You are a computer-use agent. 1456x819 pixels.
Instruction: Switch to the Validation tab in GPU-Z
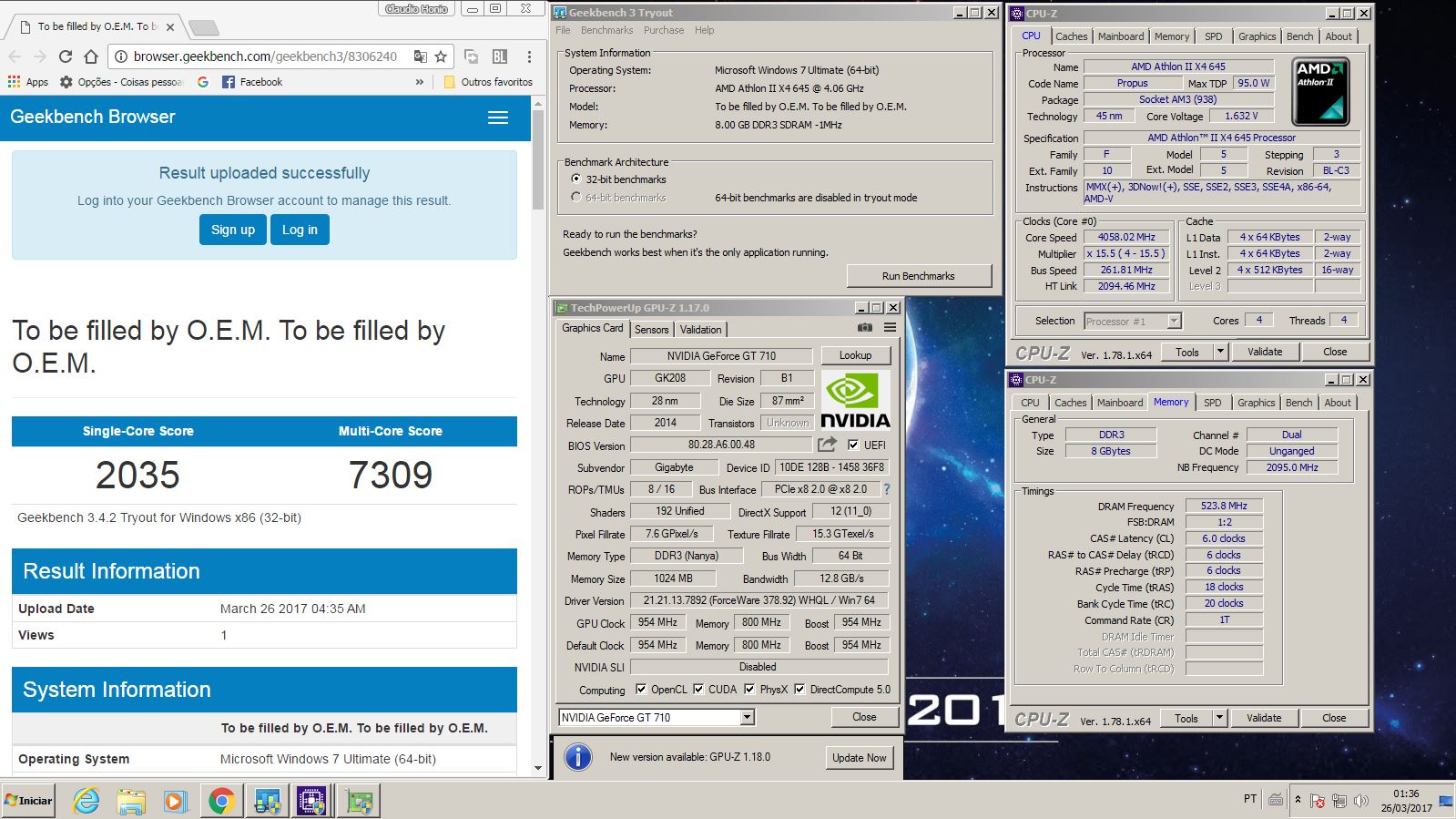700,330
